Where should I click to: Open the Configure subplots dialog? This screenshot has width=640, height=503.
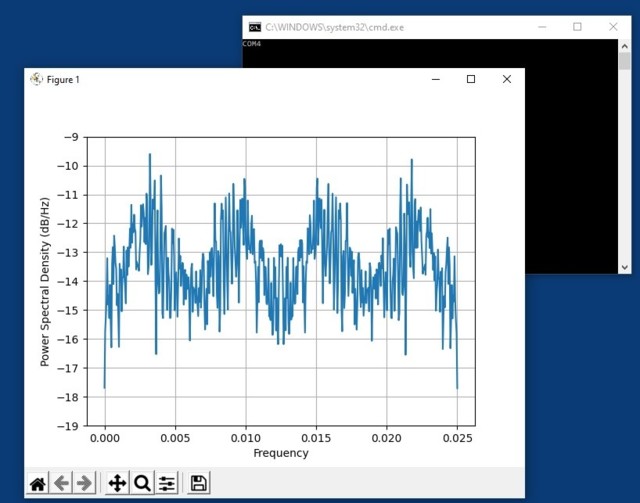pyautogui.click(x=167, y=483)
